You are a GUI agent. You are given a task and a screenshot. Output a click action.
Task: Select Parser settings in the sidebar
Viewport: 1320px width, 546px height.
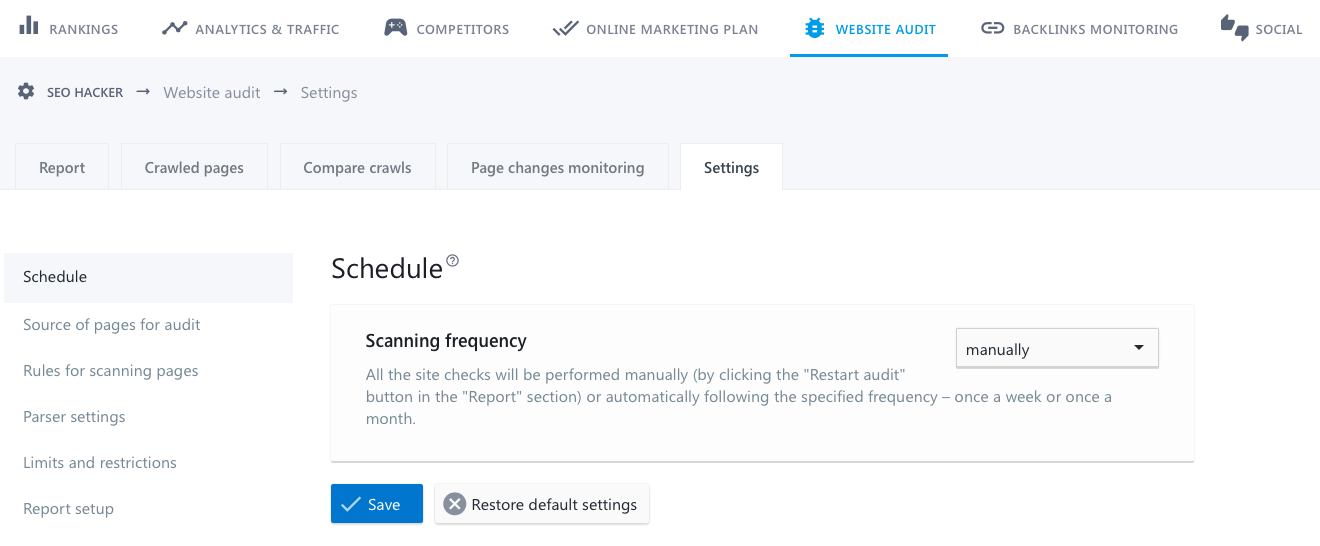click(74, 417)
